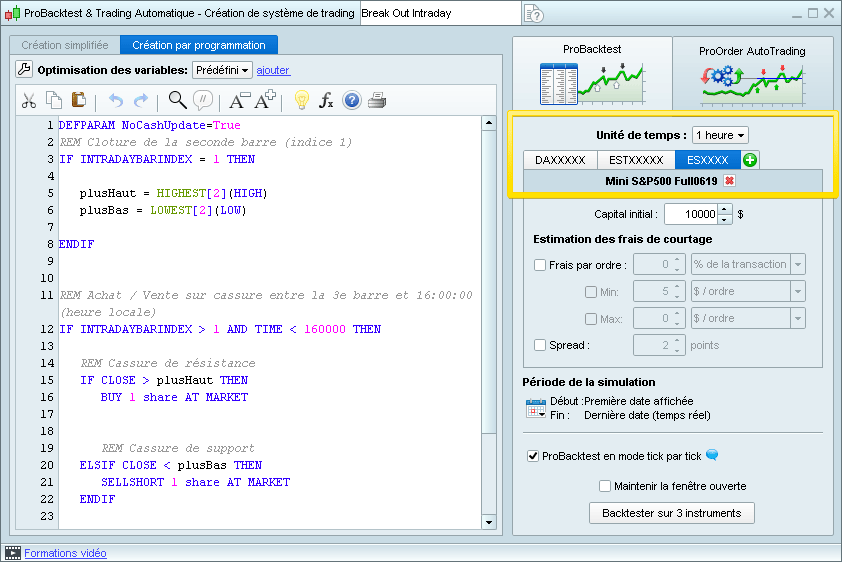The image size is (842, 562).
Task: Add an instrument with green plus
Action: (x=750, y=160)
